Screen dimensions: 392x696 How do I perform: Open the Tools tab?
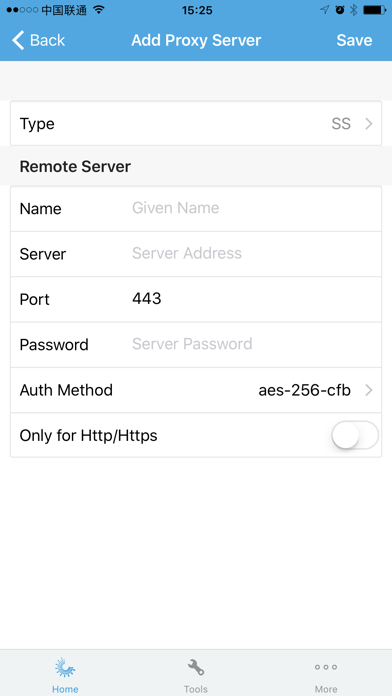(196, 675)
